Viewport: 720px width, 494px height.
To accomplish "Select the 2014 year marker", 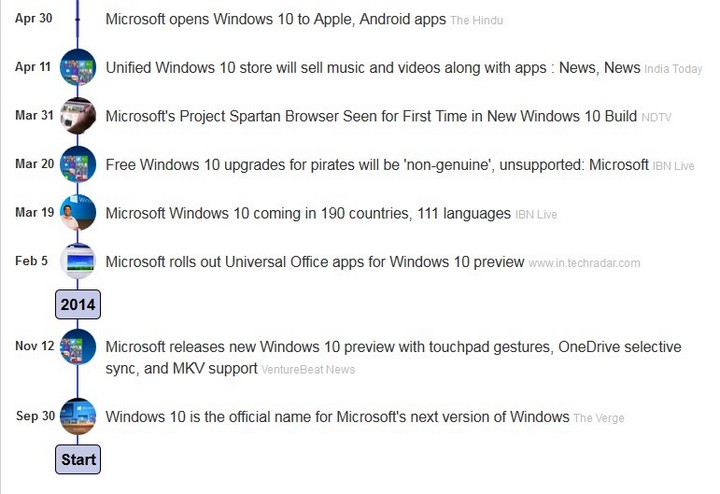I will click(x=78, y=303).
